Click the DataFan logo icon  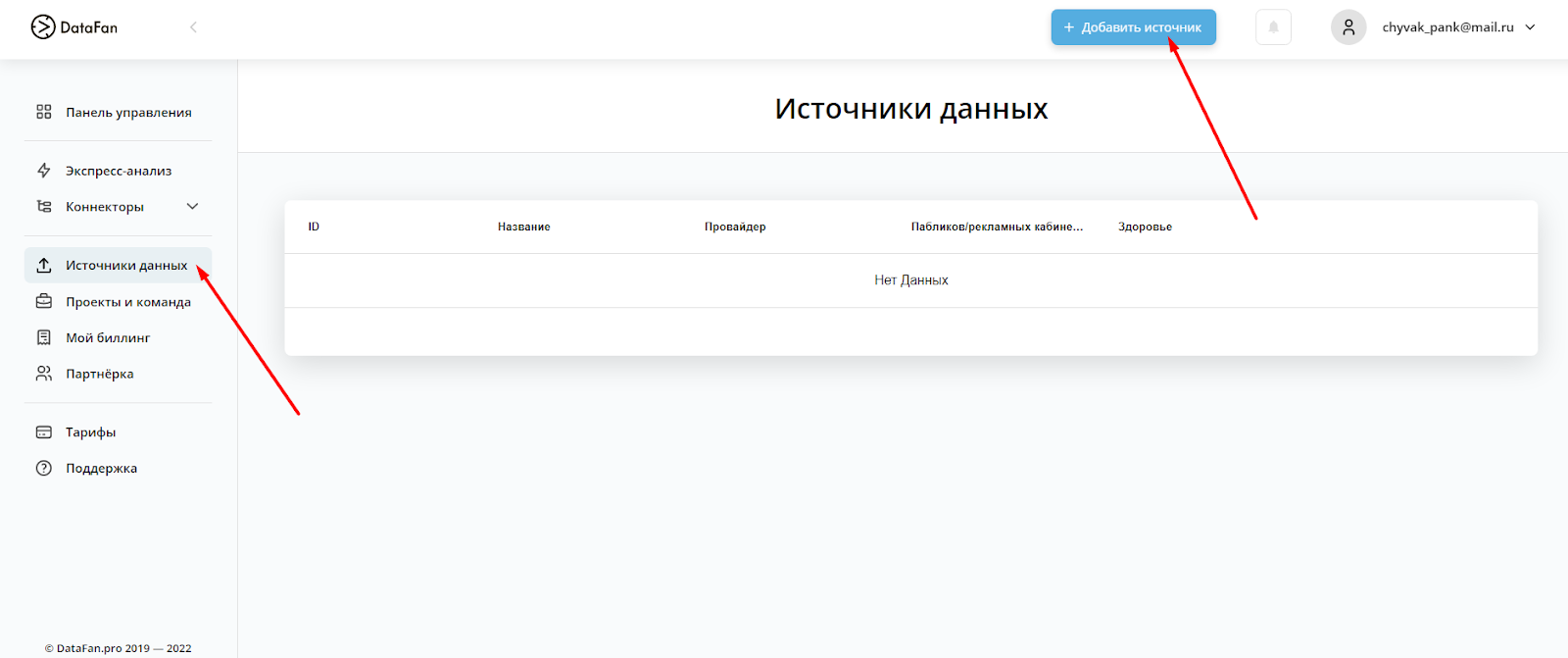coord(43,26)
